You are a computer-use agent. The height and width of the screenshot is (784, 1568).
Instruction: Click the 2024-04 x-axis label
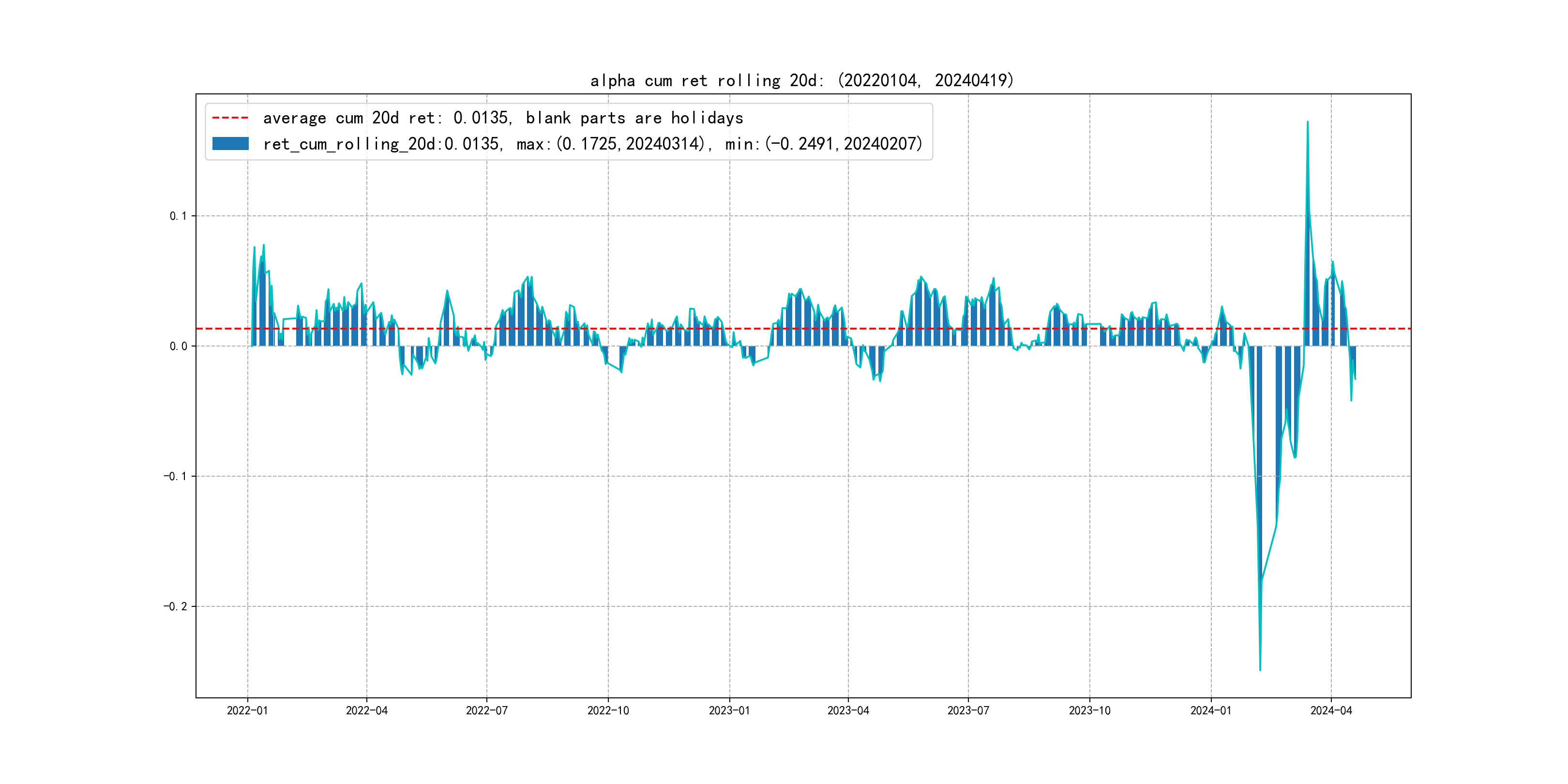(1330, 710)
